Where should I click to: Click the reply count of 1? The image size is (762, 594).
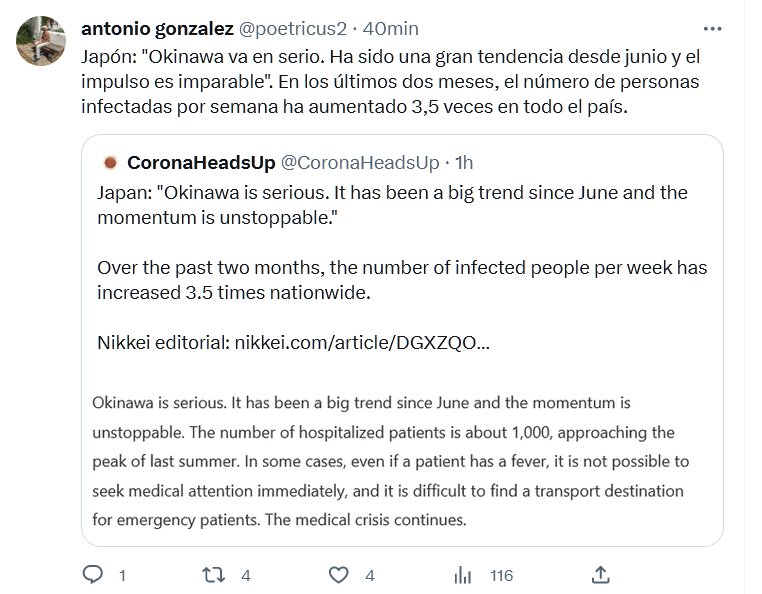point(122,576)
